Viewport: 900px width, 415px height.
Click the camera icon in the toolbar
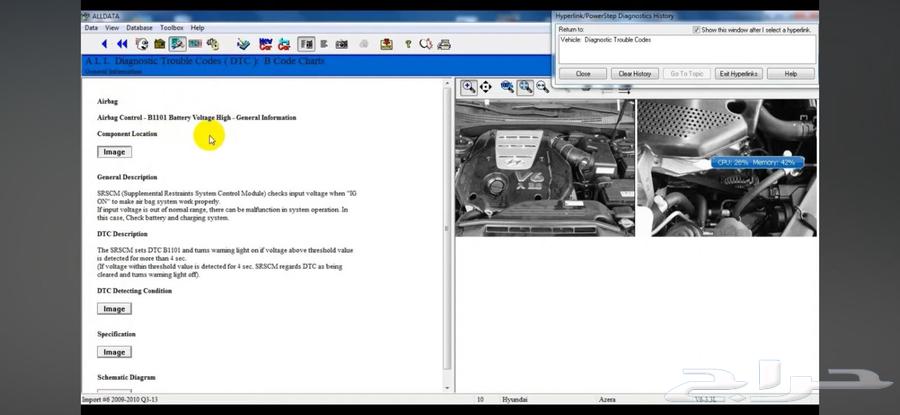click(341, 44)
